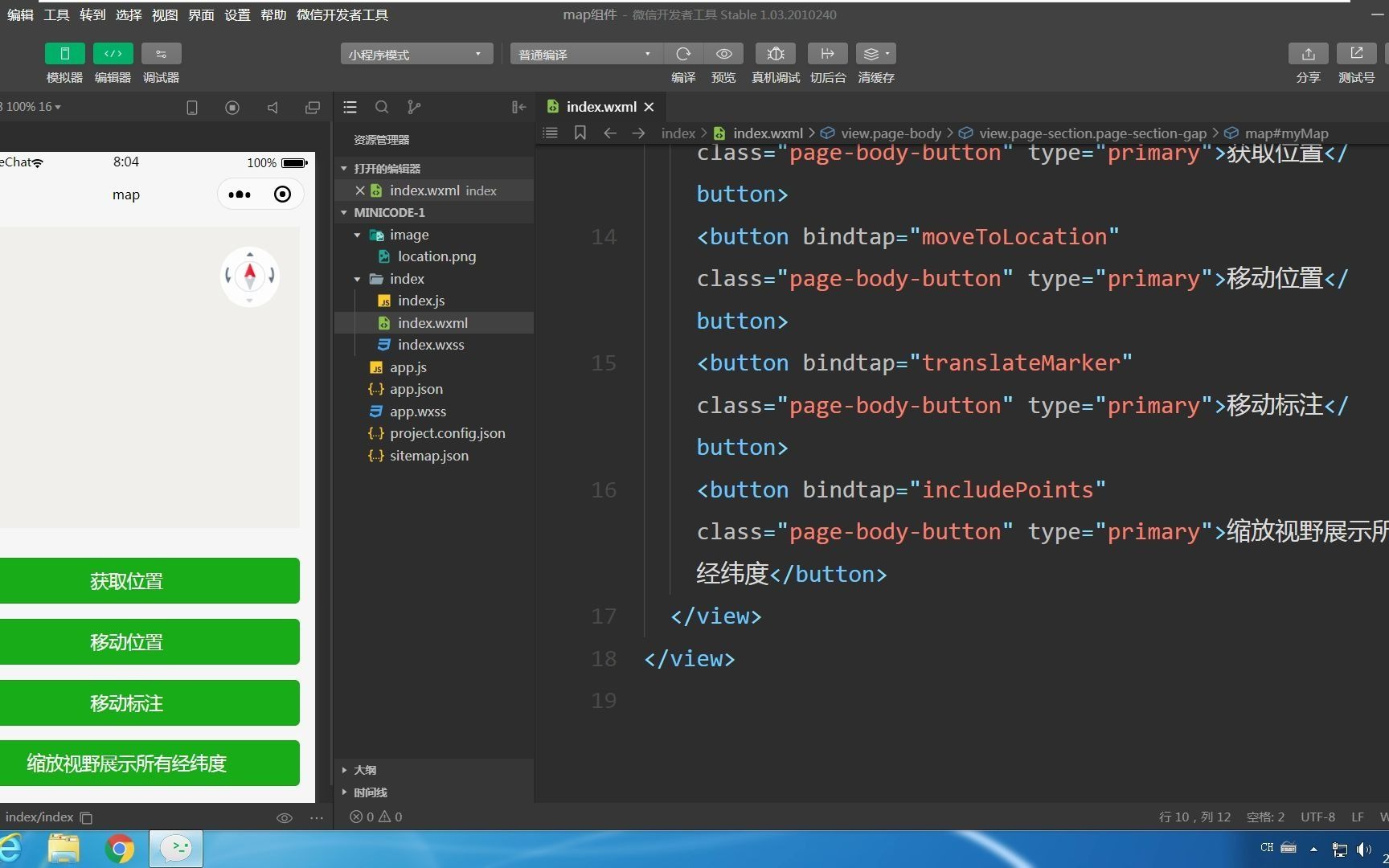Tap the 缩放视野展示所有经纬度 button
The width and height of the screenshot is (1389, 868).
[149, 764]
